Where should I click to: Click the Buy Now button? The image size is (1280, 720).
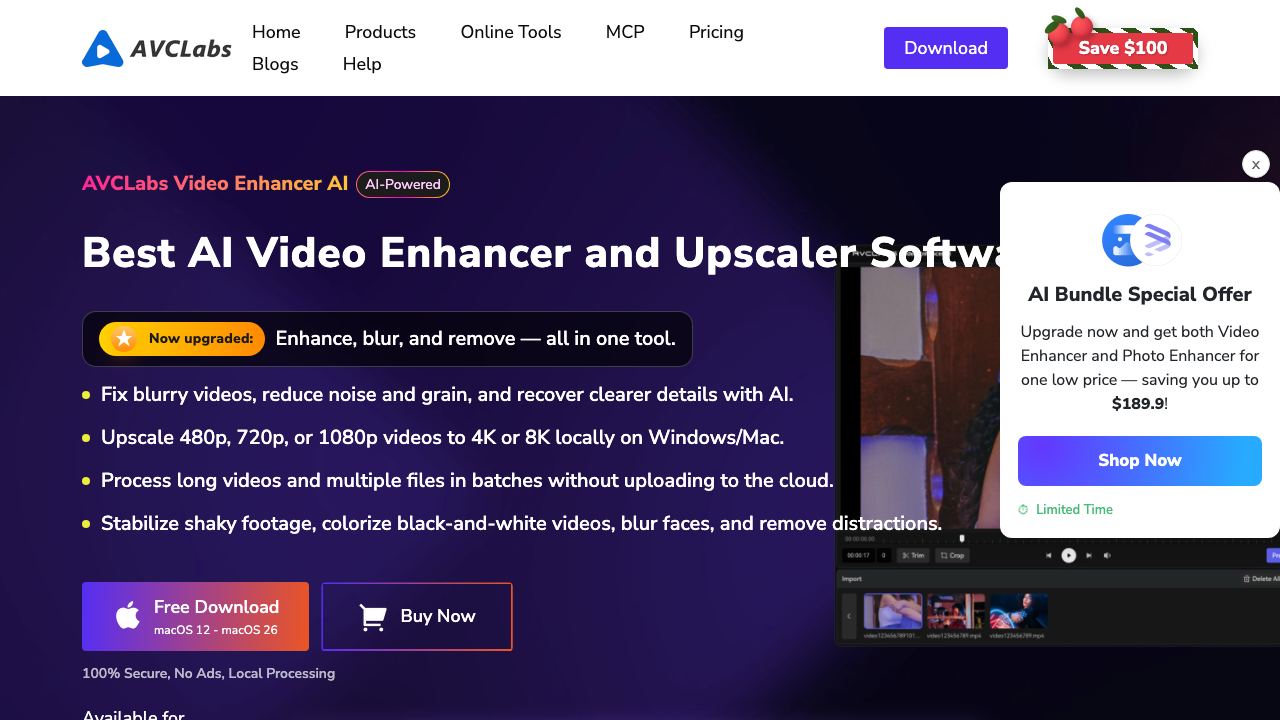point(417,616)
